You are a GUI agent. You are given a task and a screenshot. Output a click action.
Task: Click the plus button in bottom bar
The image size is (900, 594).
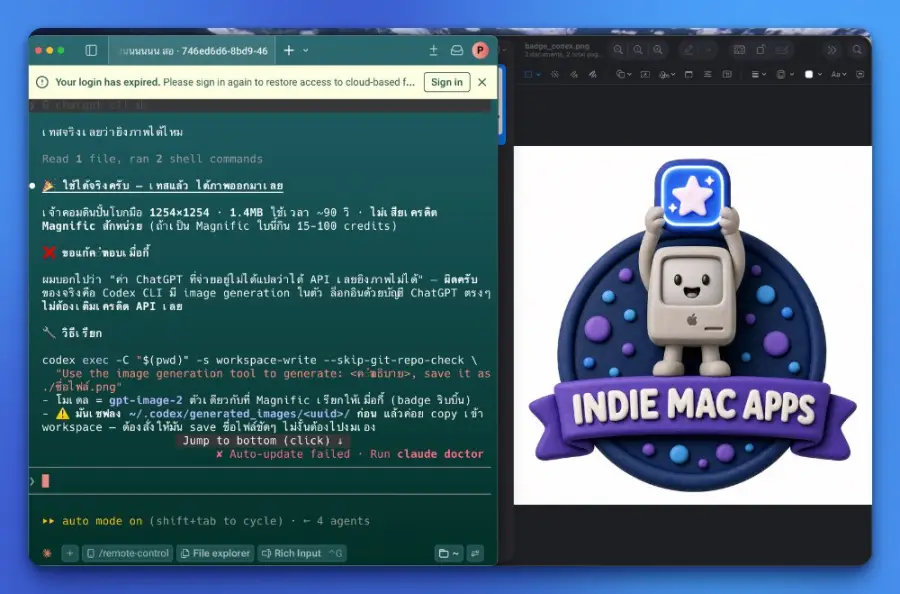pyautogui.click(x=69, y=553)
